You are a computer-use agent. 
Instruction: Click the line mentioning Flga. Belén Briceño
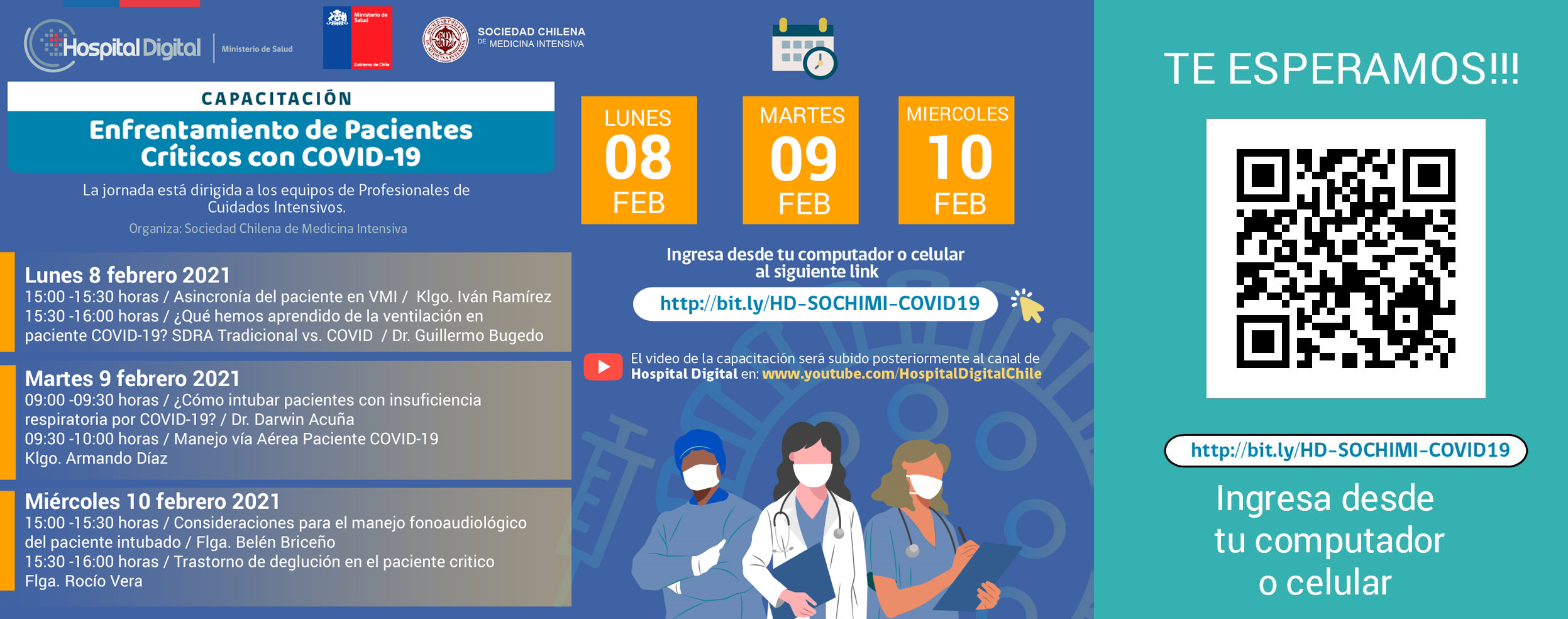coord(180,542)
